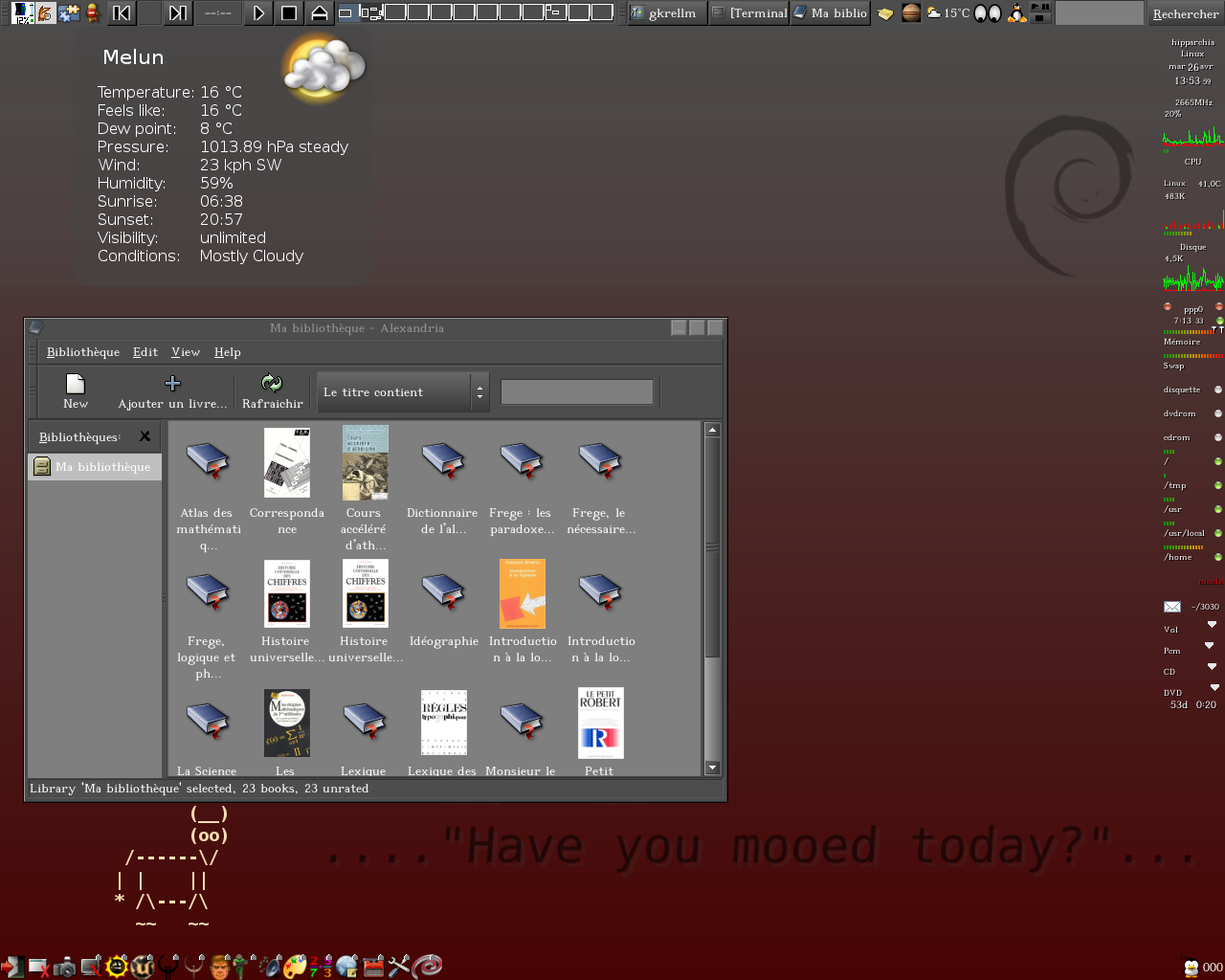Toggle the dvdrom mount button
This screenshot has width=1225, height=980.
point(1217,413)
